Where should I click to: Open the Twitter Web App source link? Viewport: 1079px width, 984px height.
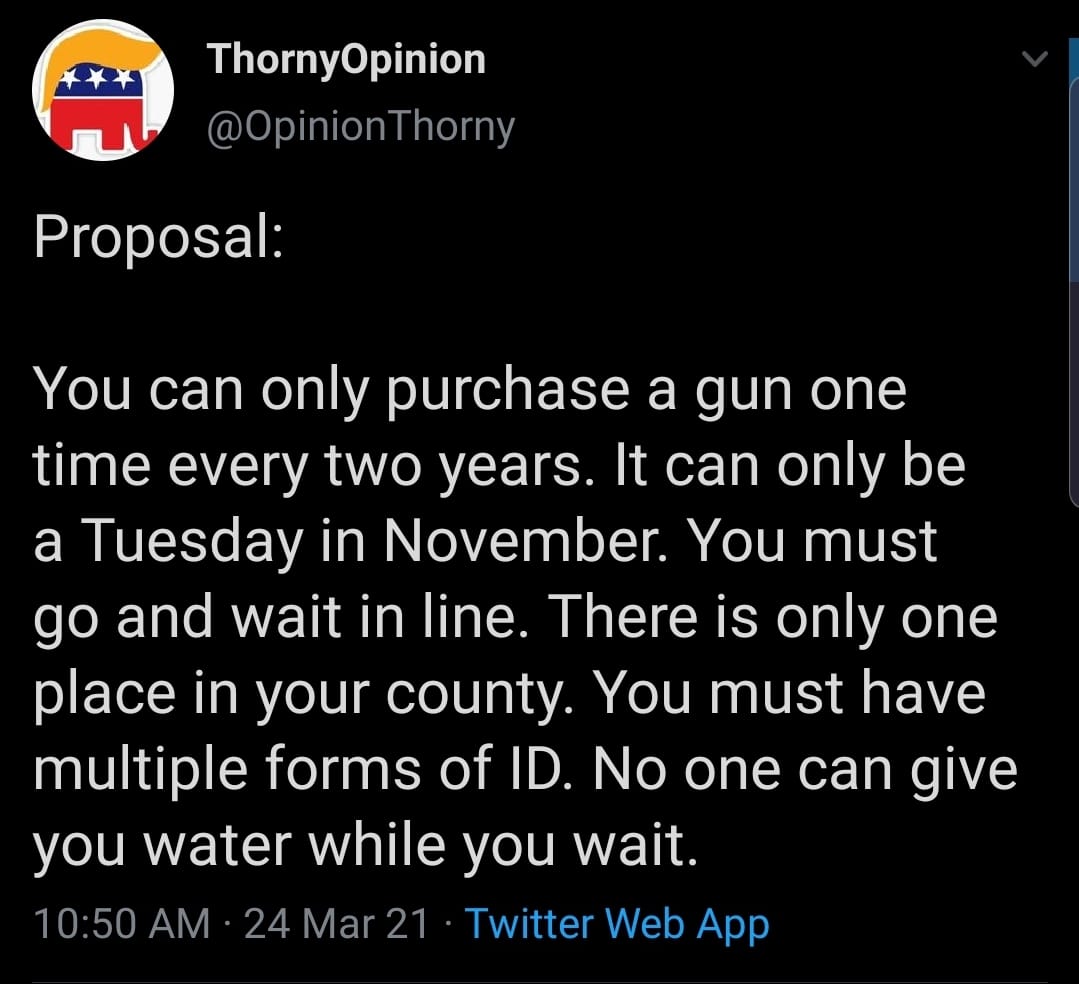point(617,923)
